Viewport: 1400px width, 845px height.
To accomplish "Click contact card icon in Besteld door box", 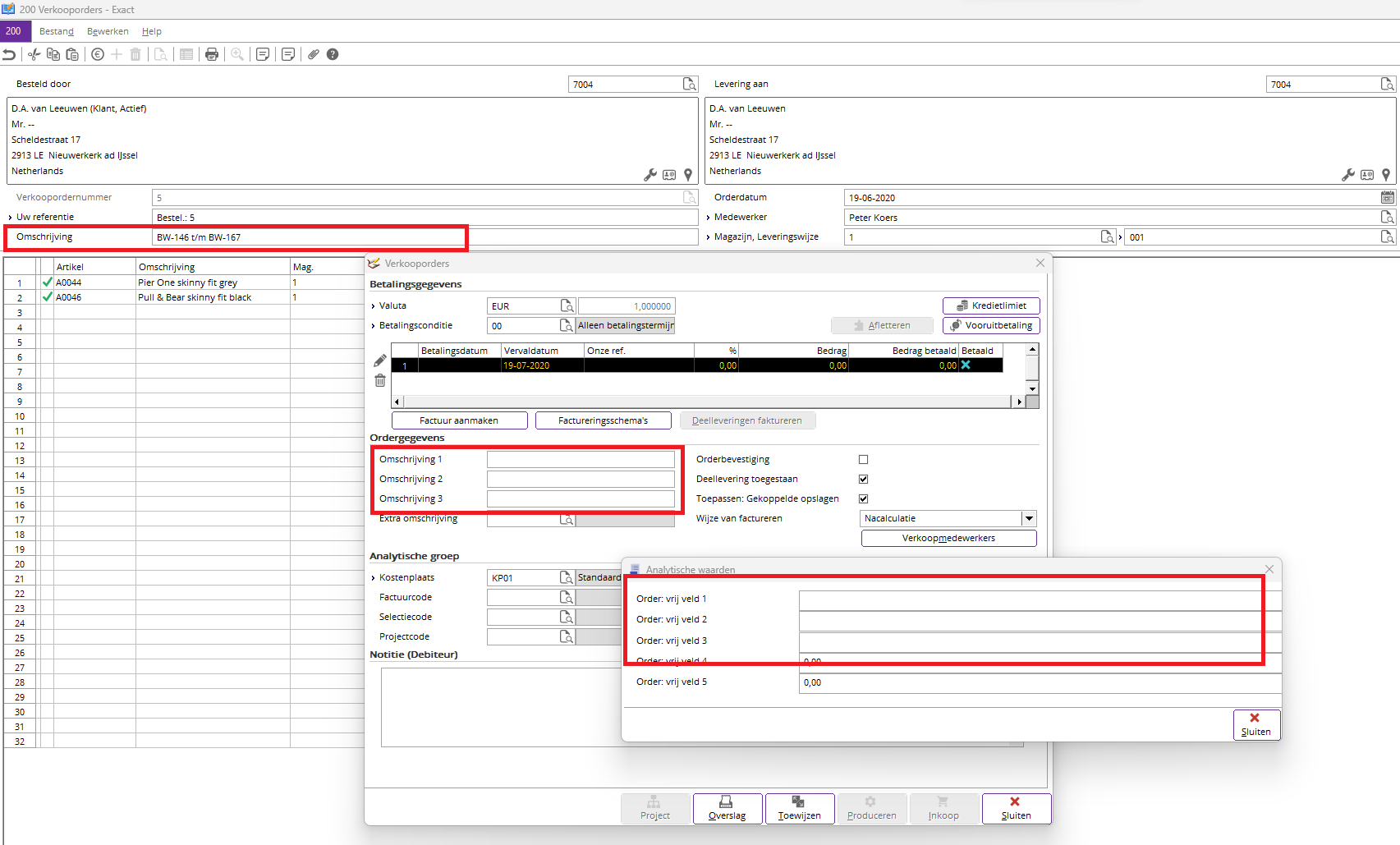I will [669, 175].
